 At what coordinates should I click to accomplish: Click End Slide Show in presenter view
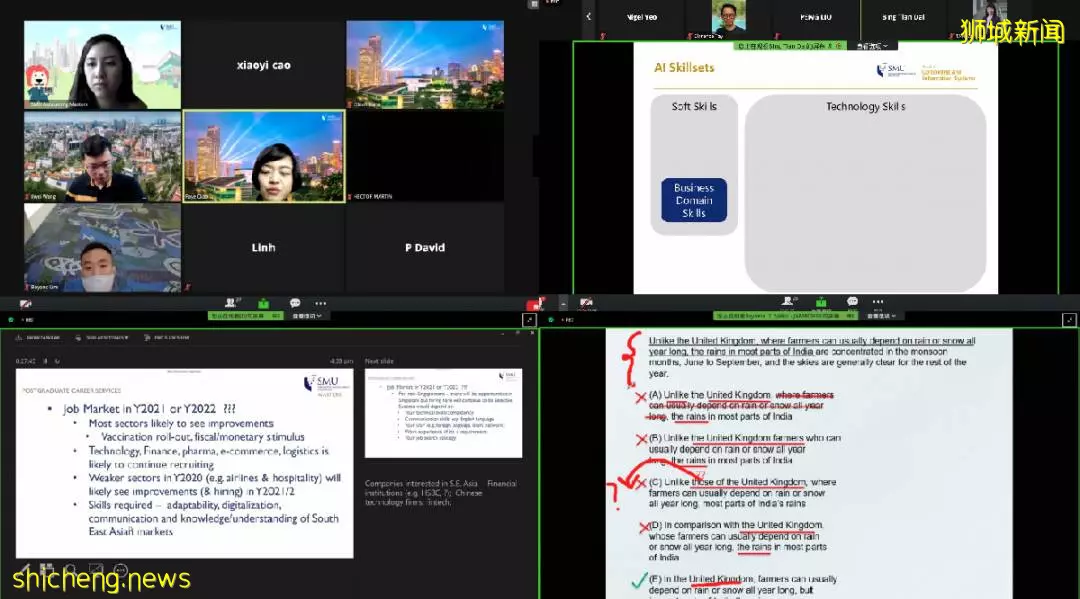tap(167, 337)
